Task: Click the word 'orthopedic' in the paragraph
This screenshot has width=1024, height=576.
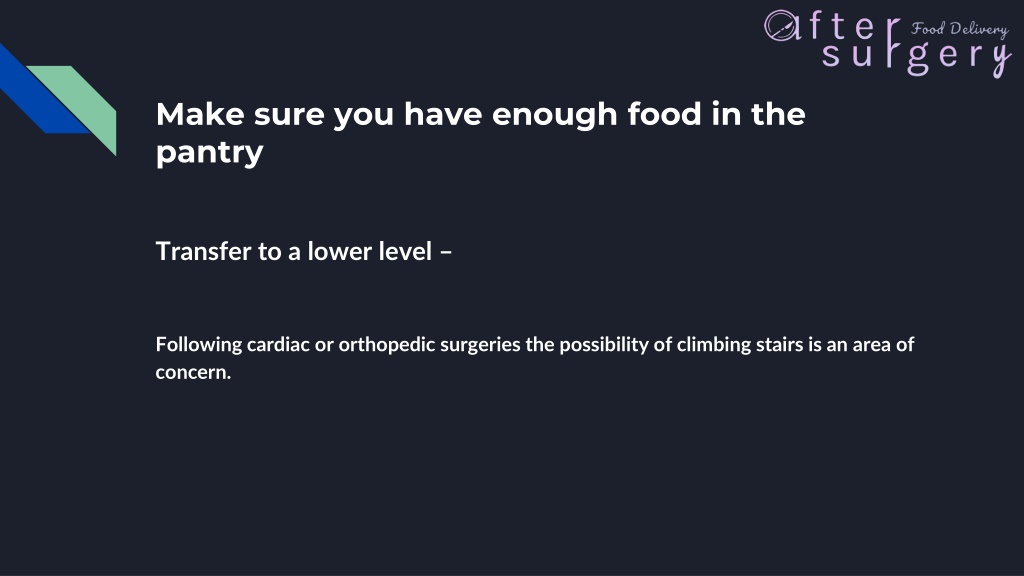Action: pyautogui.click(x=387, y=345)
